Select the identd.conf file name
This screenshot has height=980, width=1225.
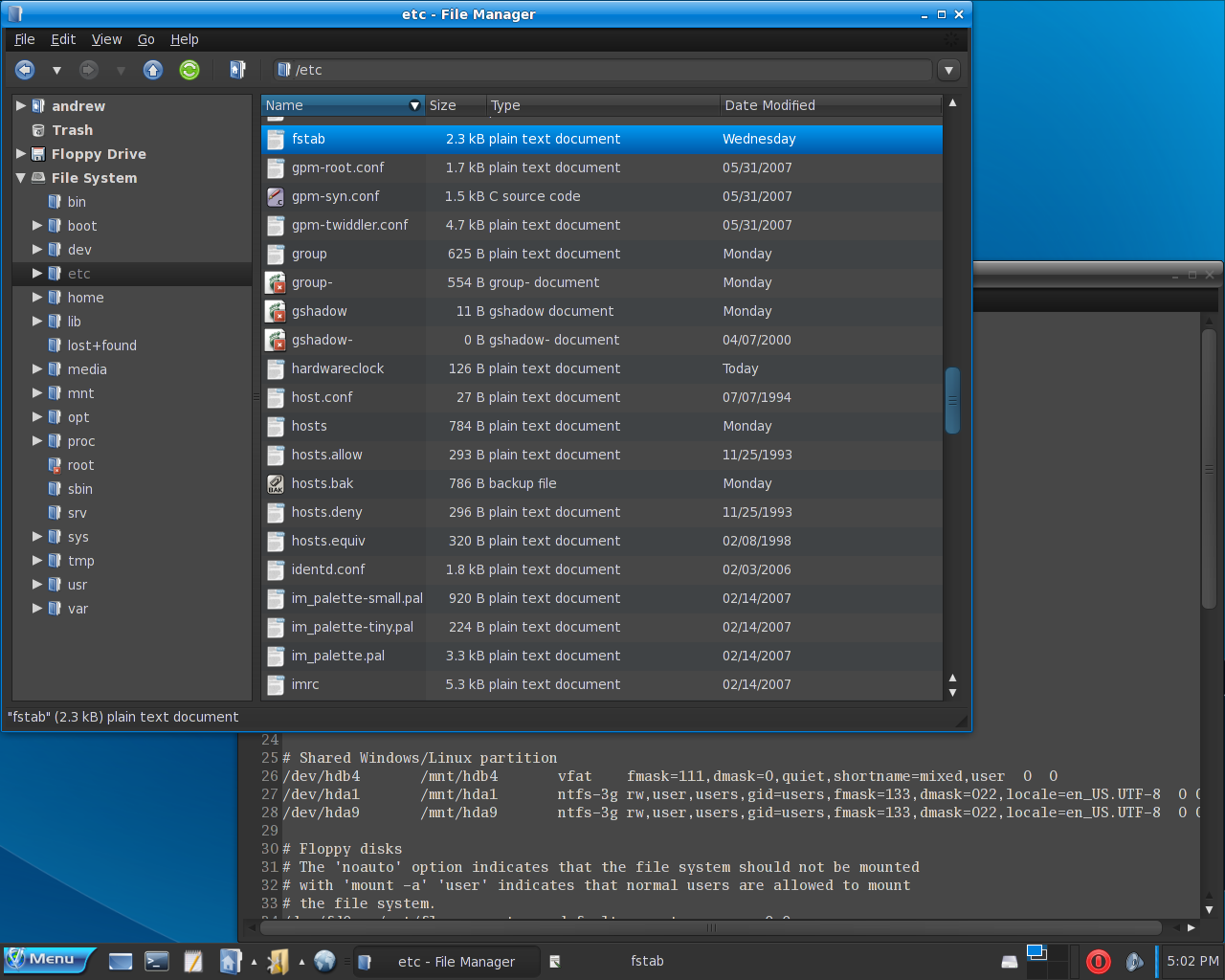tap(328, 569)
